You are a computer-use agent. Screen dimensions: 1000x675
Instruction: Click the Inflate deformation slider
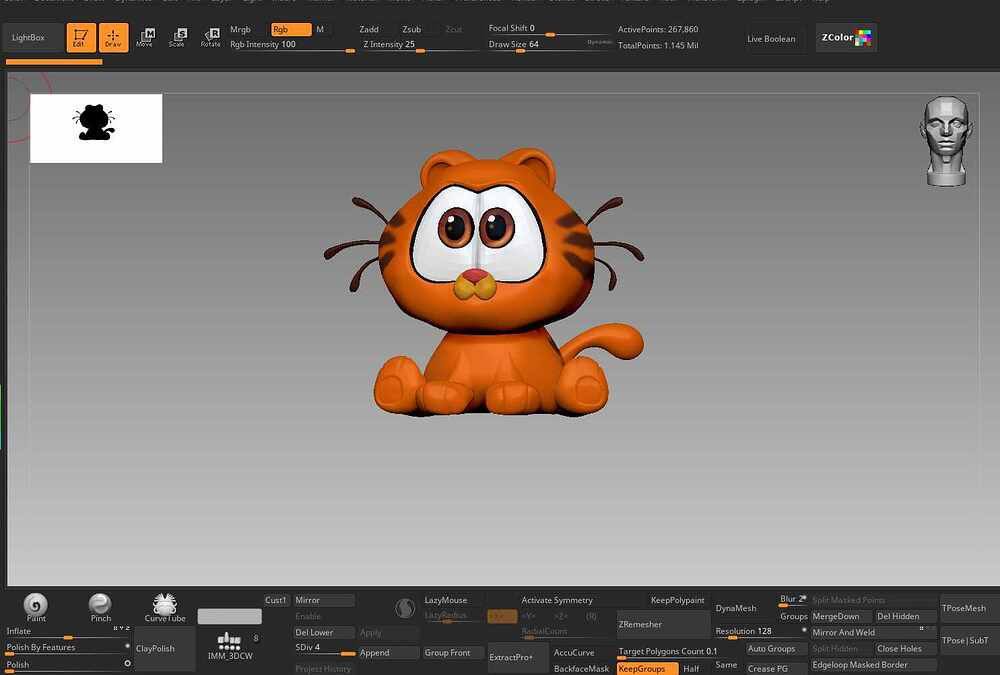pyautogui.click(x=68, y=632)
